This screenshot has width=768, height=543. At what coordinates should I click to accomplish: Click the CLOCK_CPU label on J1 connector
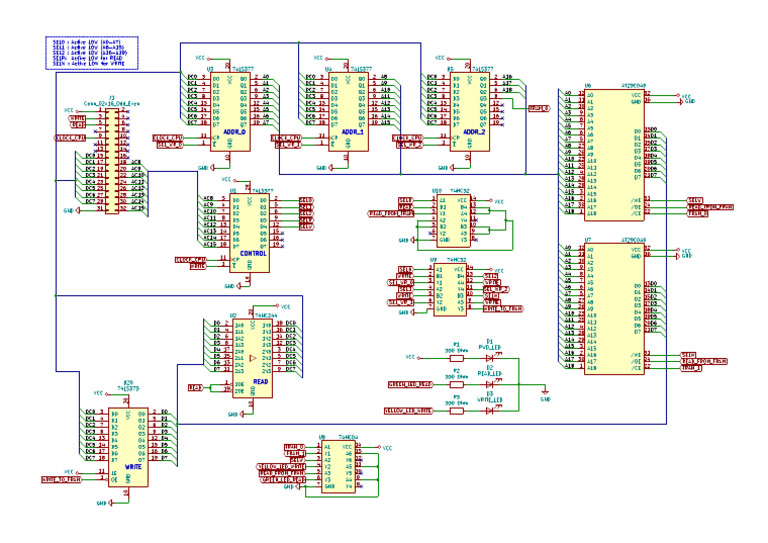tap(70, 138)
